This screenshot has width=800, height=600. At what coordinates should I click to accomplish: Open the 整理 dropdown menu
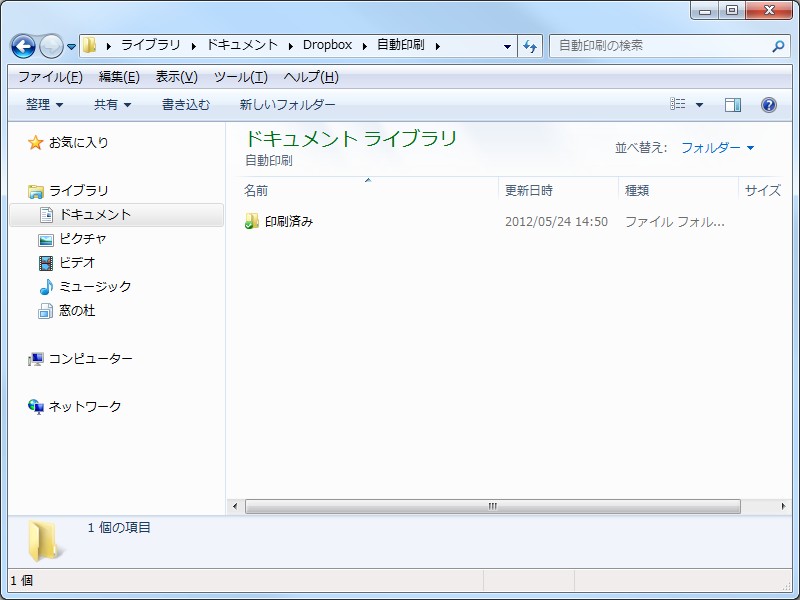pos(40,104)
